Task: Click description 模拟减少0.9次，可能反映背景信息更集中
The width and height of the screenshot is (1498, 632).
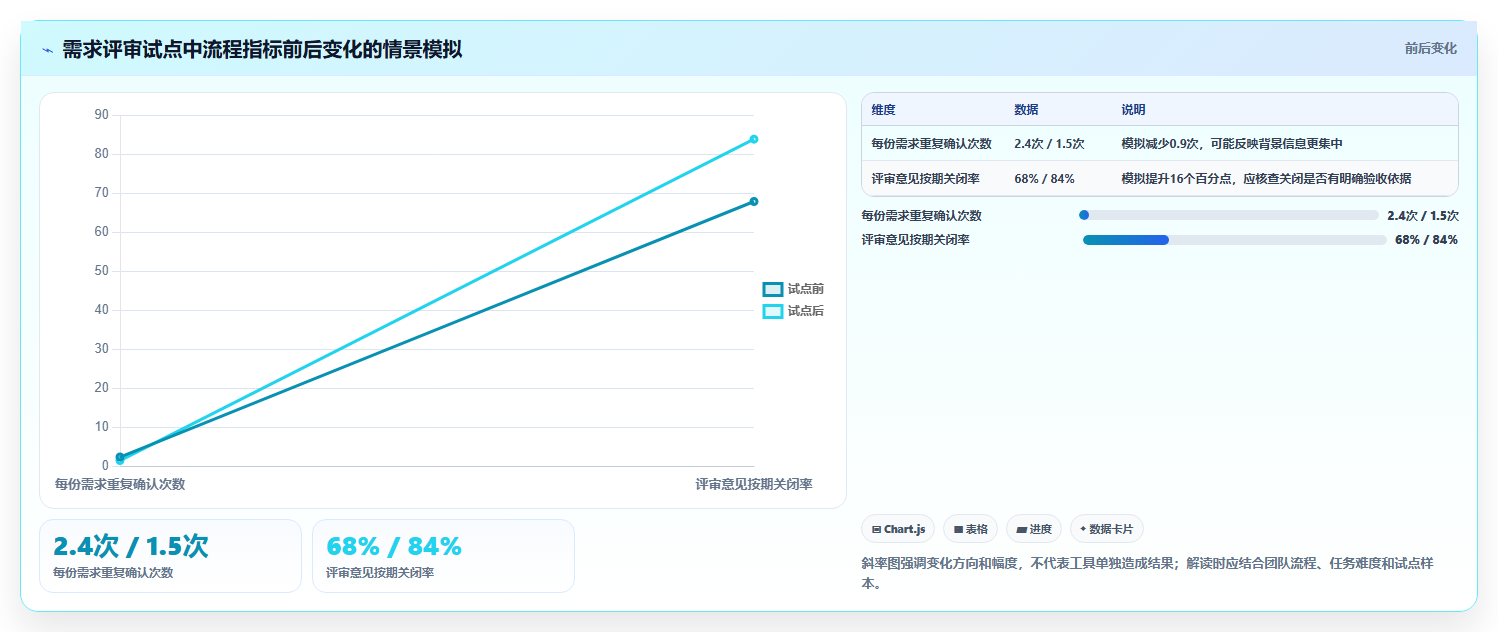Action: [x=1232, y=144]
